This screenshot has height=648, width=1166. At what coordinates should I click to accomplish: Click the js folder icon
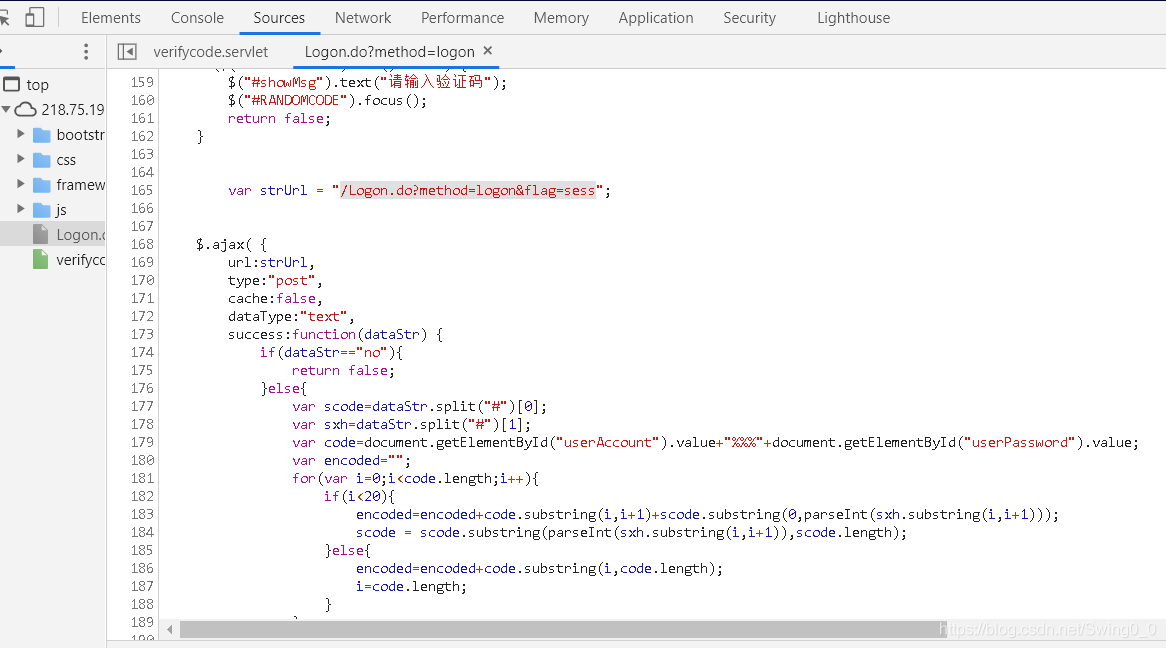42,210
